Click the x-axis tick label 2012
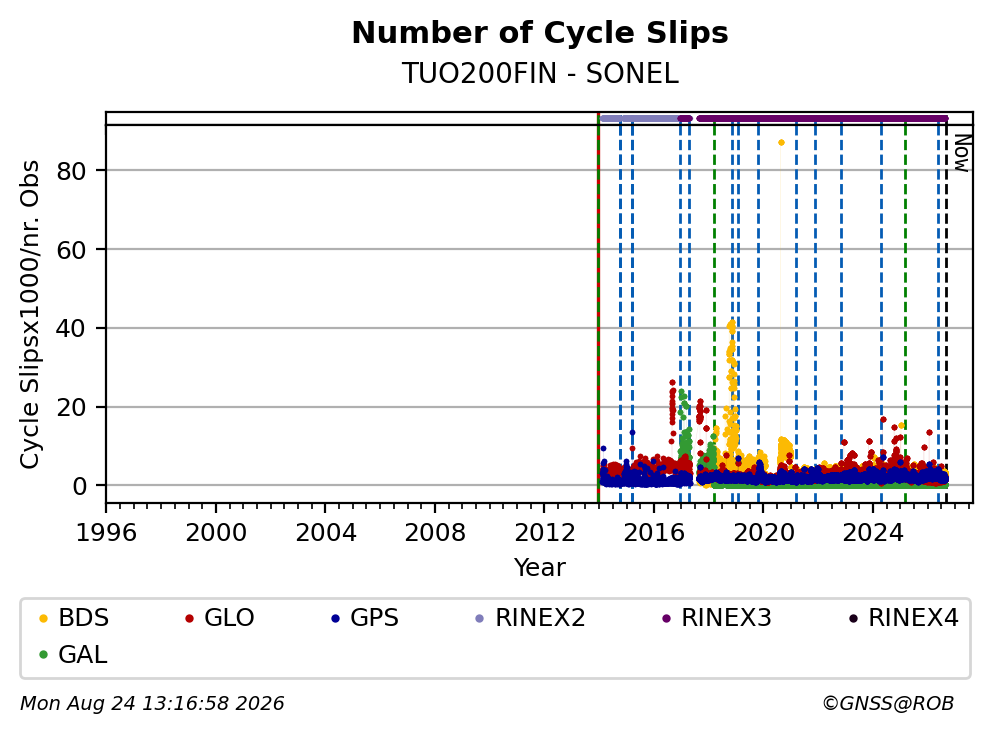Viewport: 992px width, 734px height. [544, 533]
